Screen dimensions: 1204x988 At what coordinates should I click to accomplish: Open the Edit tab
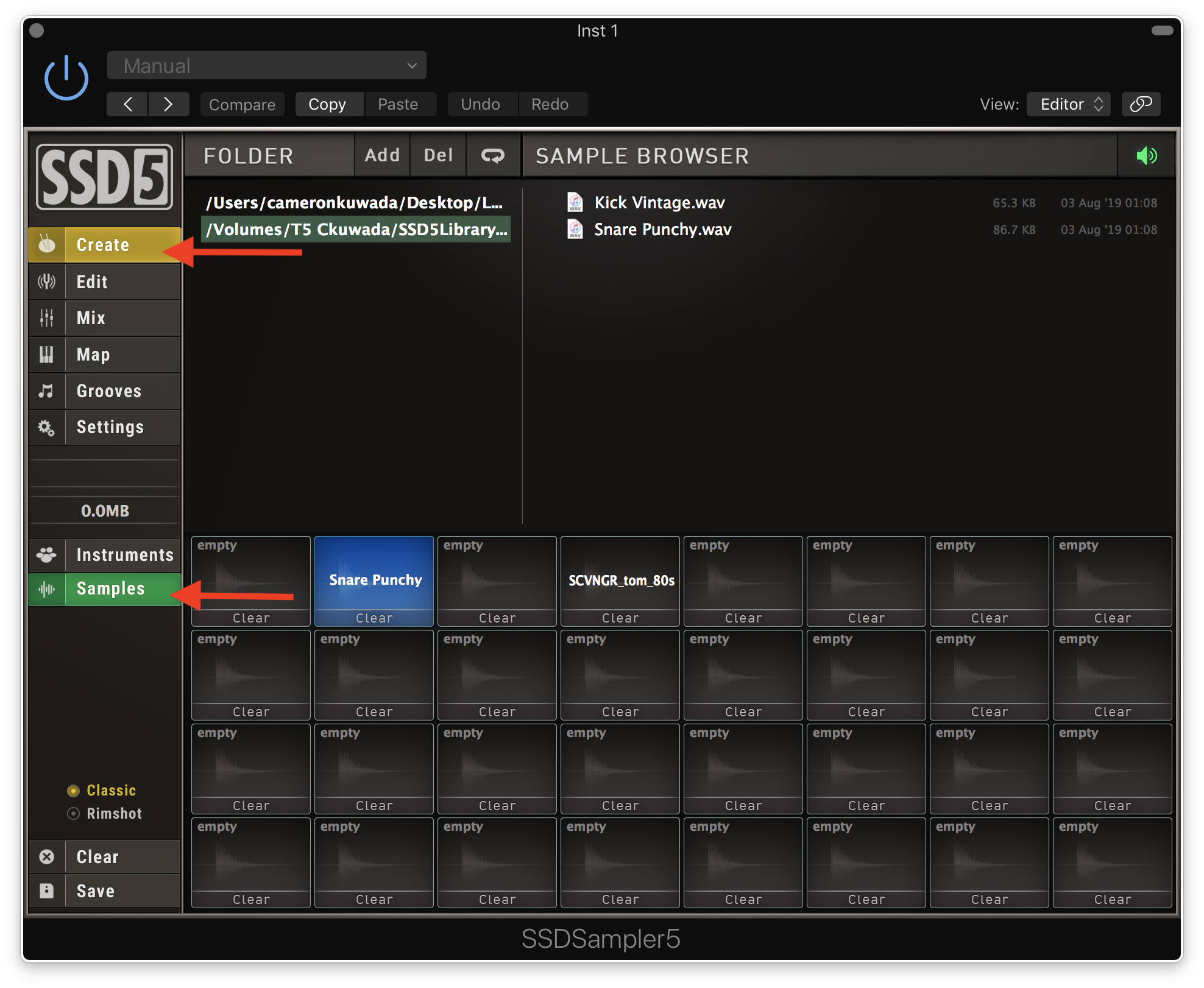[x=105, y=281]
